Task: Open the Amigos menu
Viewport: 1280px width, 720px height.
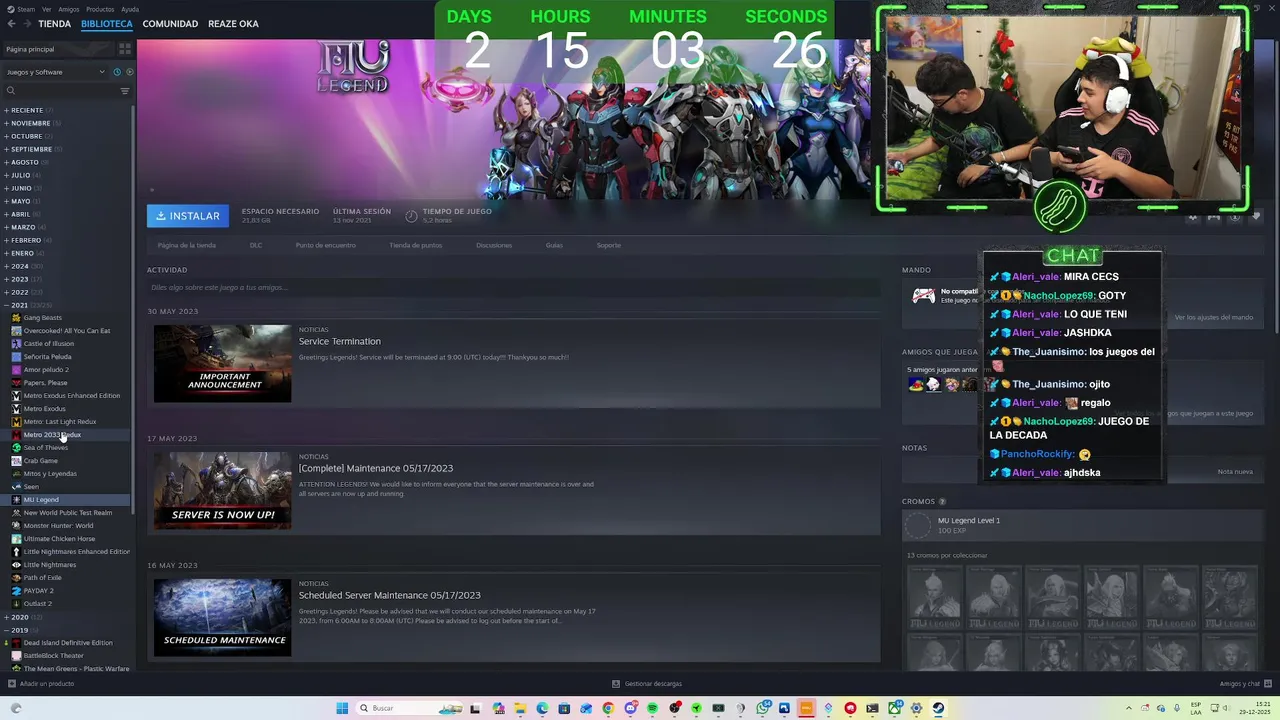Action: (68, 9)
